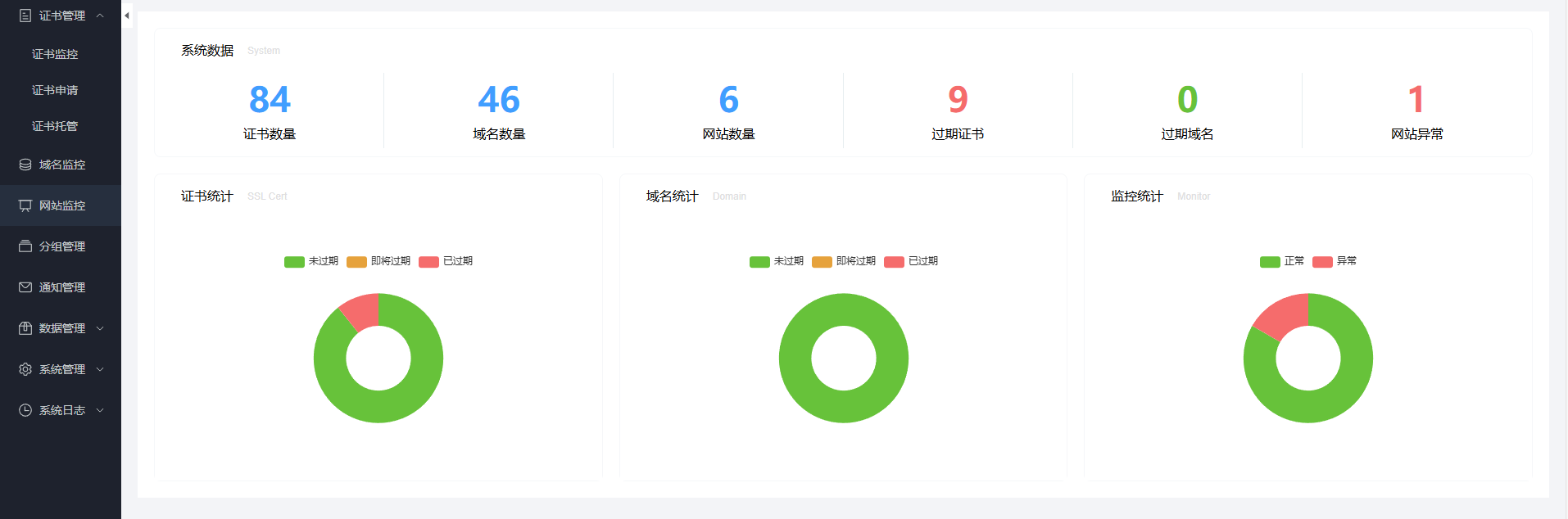Click the 网站监控 monitor icon
The image size is (1568, 519).
[25, 205]
